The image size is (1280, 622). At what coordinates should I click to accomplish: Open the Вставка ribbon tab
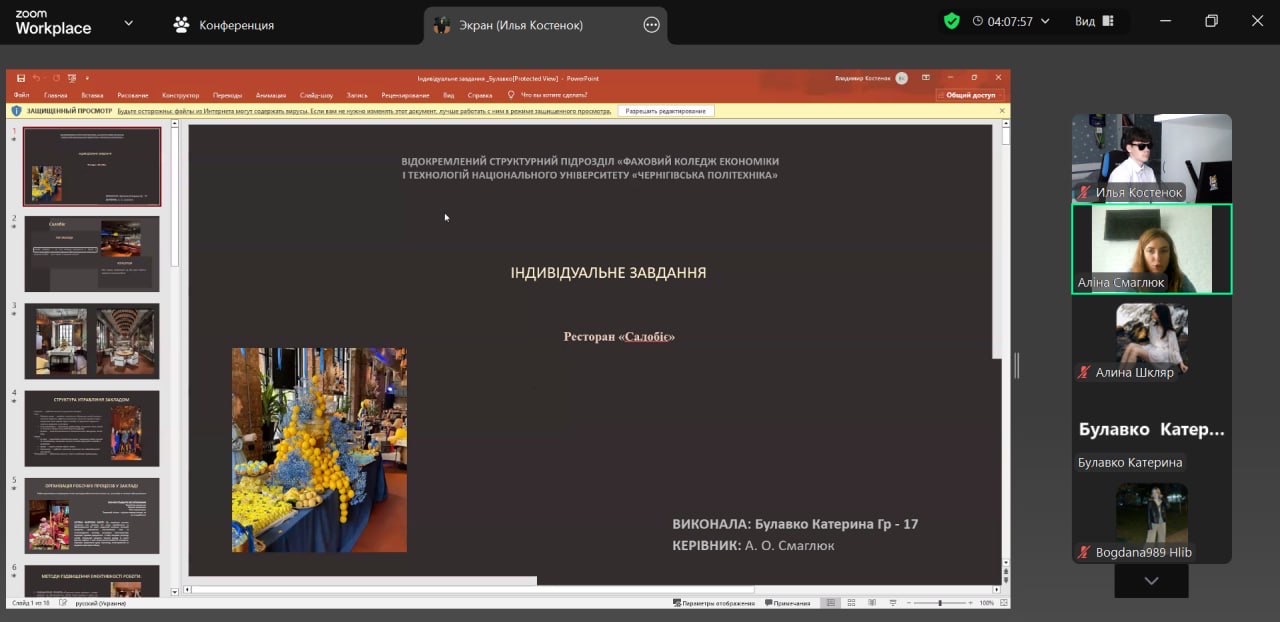(92, 95)
